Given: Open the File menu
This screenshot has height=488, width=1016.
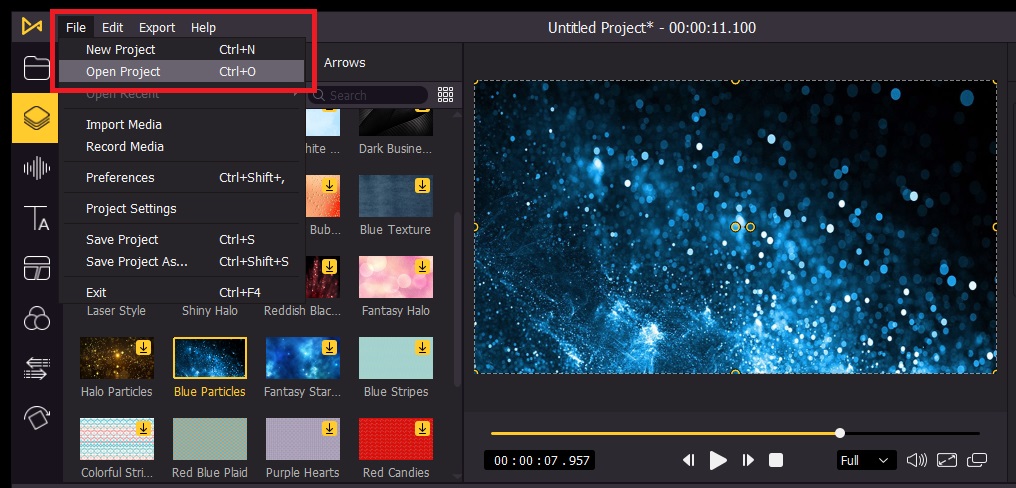Looking at the screenshot, I should coord(76,27).
